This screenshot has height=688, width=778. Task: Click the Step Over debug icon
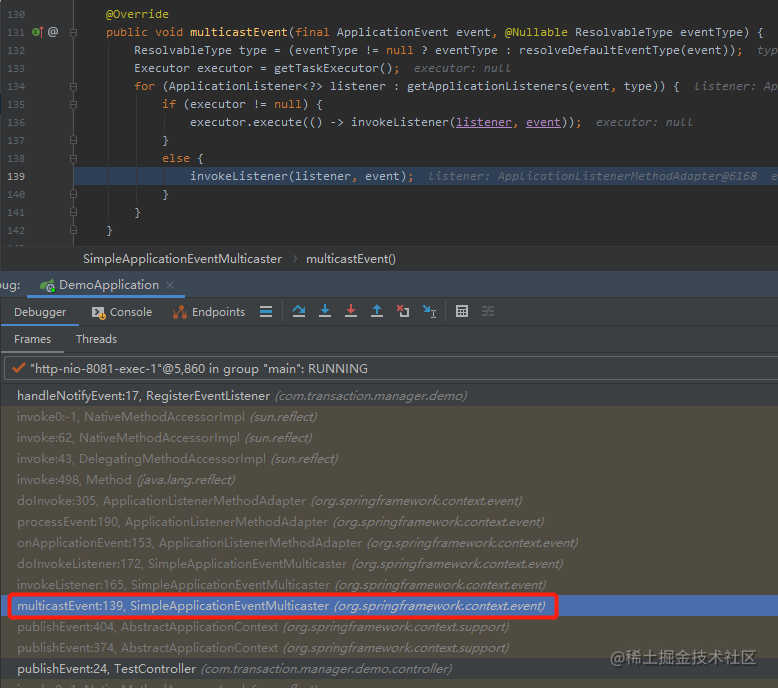pos(299,311)
